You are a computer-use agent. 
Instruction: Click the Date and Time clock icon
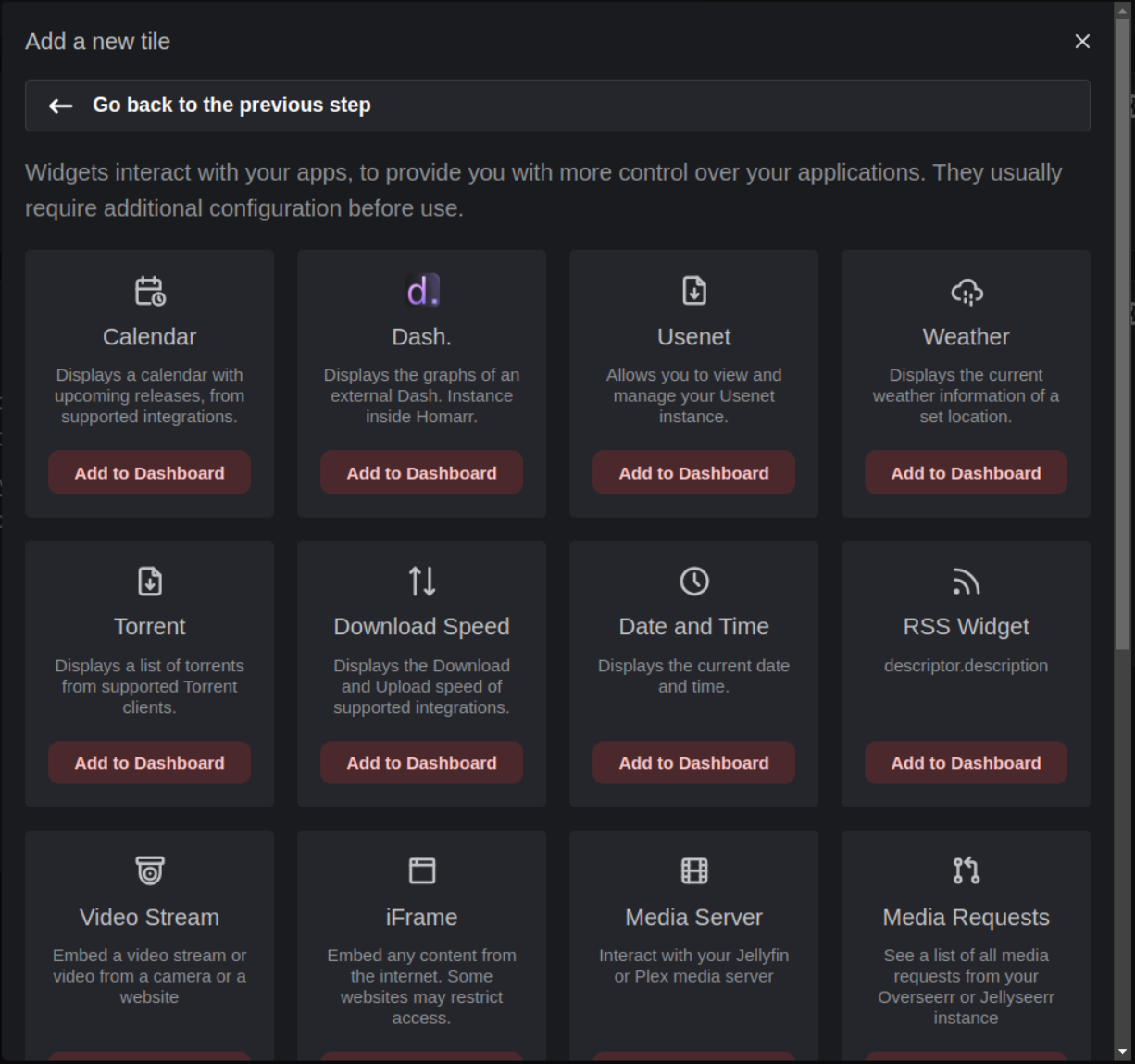click(x=693, y=582)
